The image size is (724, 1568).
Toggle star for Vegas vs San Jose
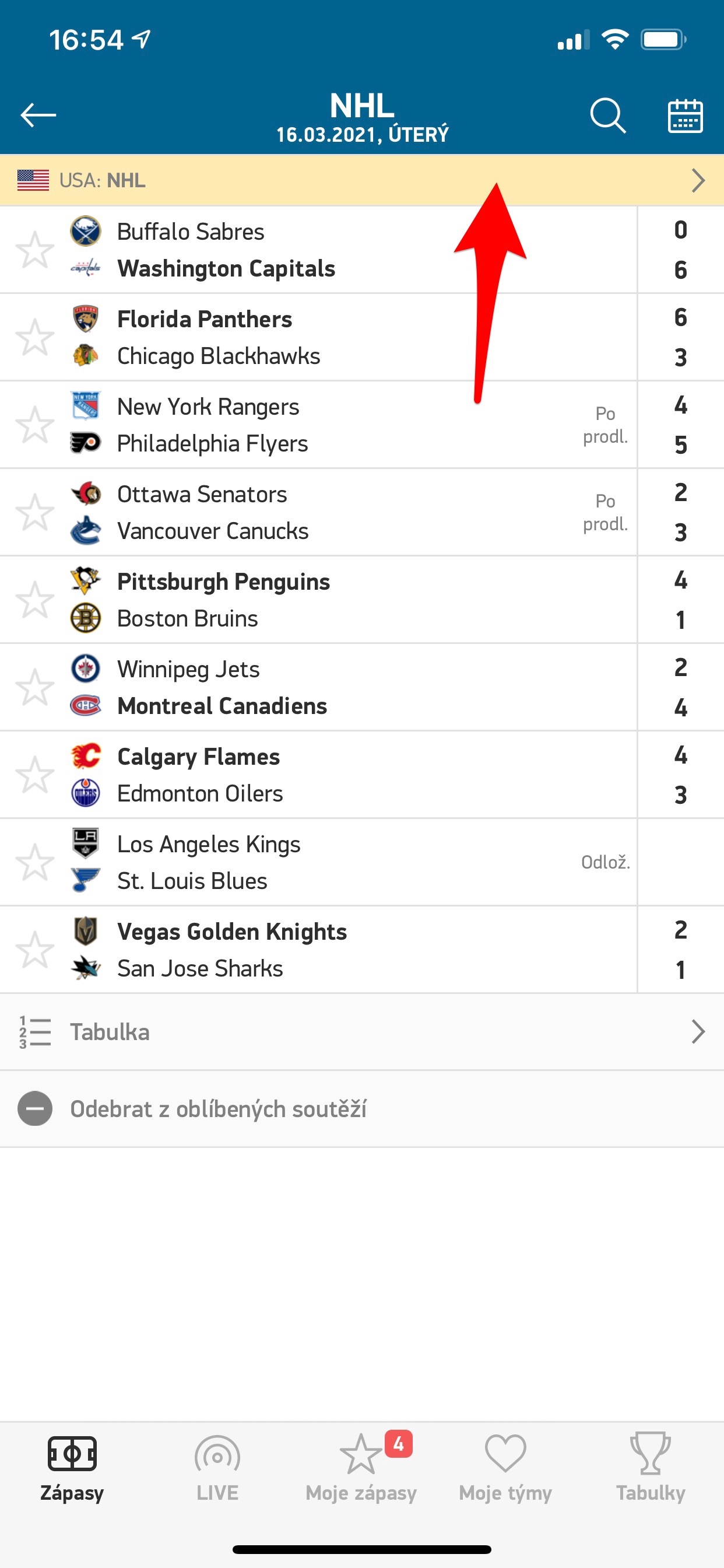click(x=34, y=949)
